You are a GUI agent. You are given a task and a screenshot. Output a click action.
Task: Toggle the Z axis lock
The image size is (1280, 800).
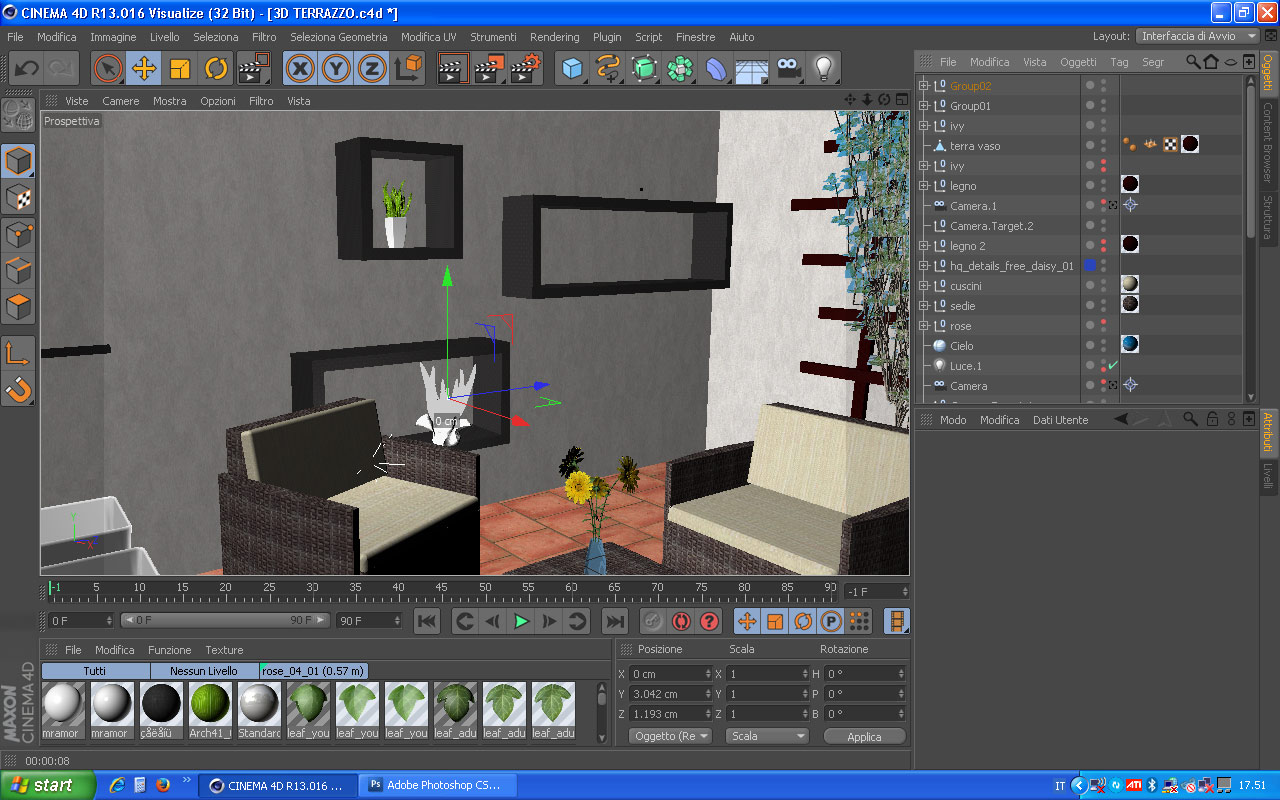pyautogui.click(x=372, y=69)
